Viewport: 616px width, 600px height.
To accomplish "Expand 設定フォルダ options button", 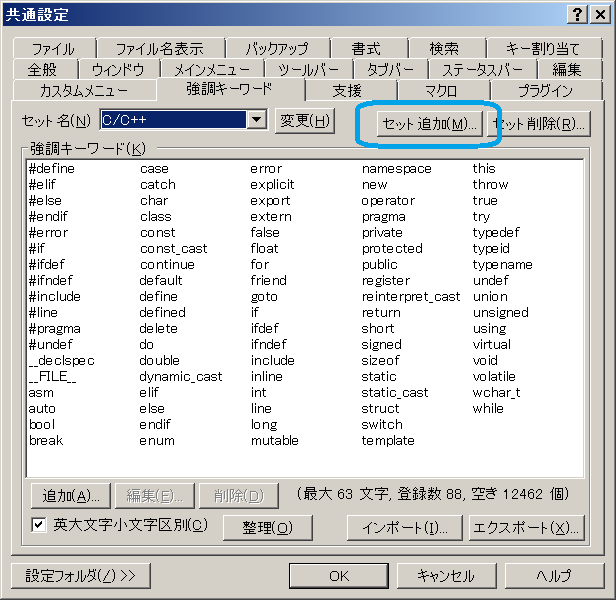I will tap(81, 575).
